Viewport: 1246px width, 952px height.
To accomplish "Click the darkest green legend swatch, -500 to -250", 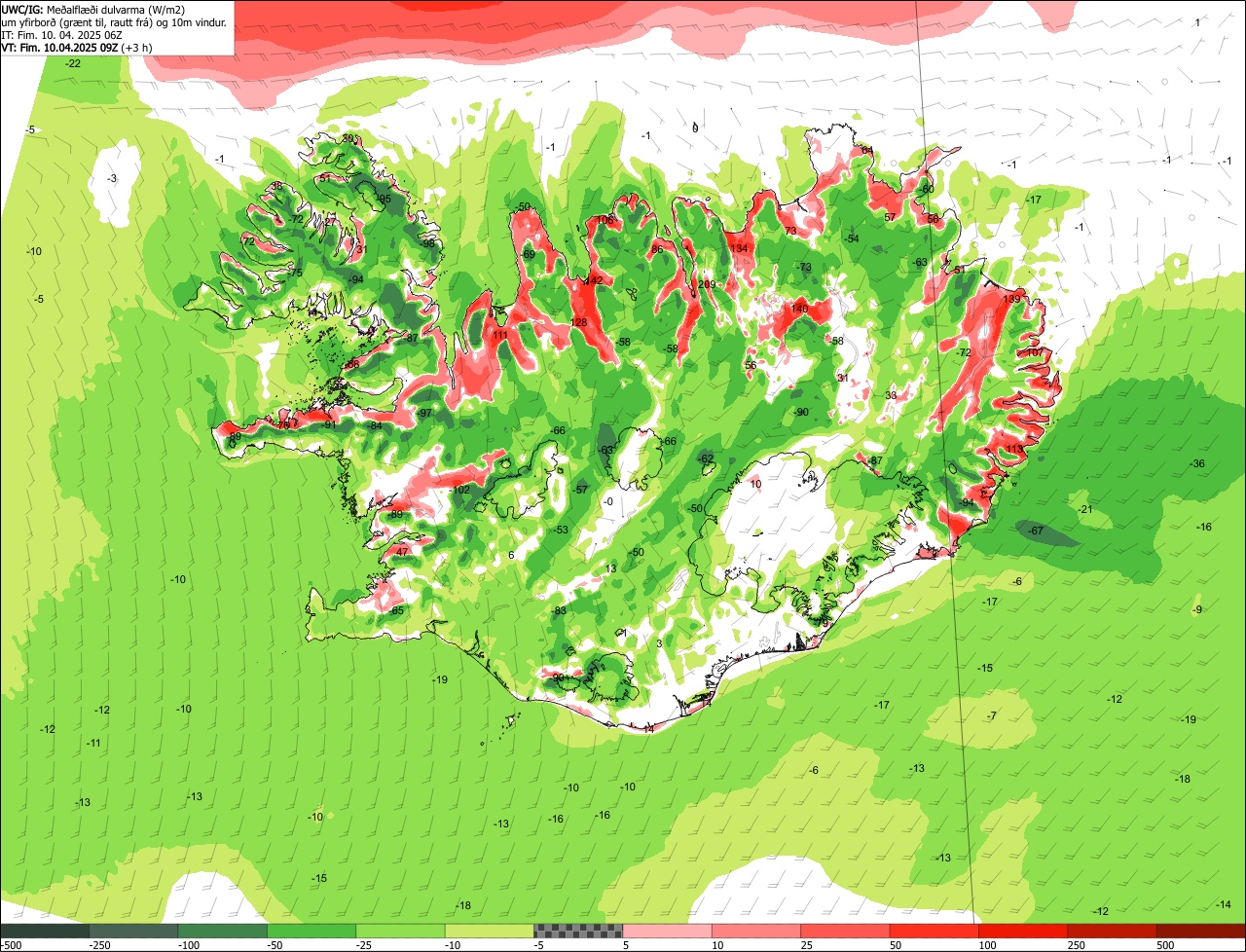I will [45, 932].
